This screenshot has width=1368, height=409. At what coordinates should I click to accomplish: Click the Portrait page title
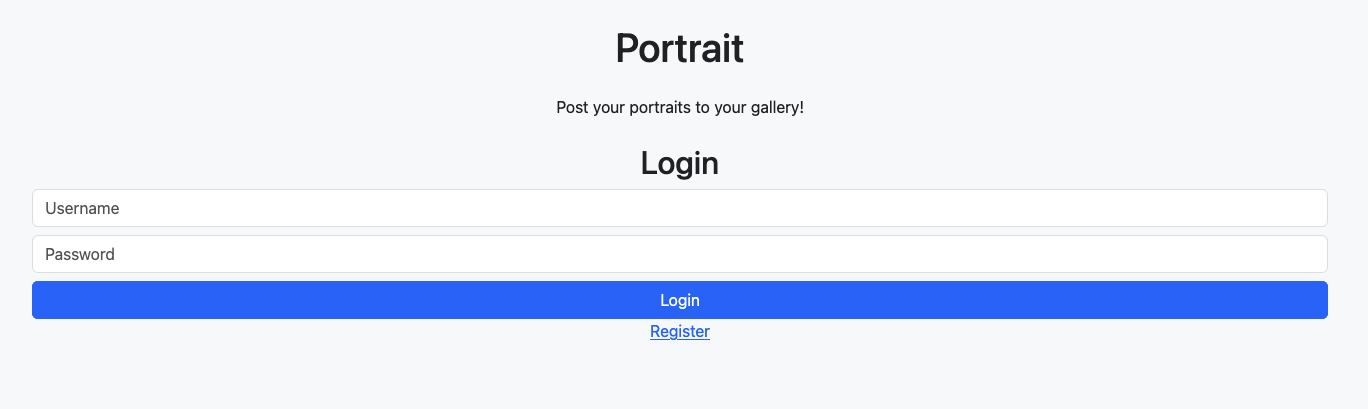680,48
